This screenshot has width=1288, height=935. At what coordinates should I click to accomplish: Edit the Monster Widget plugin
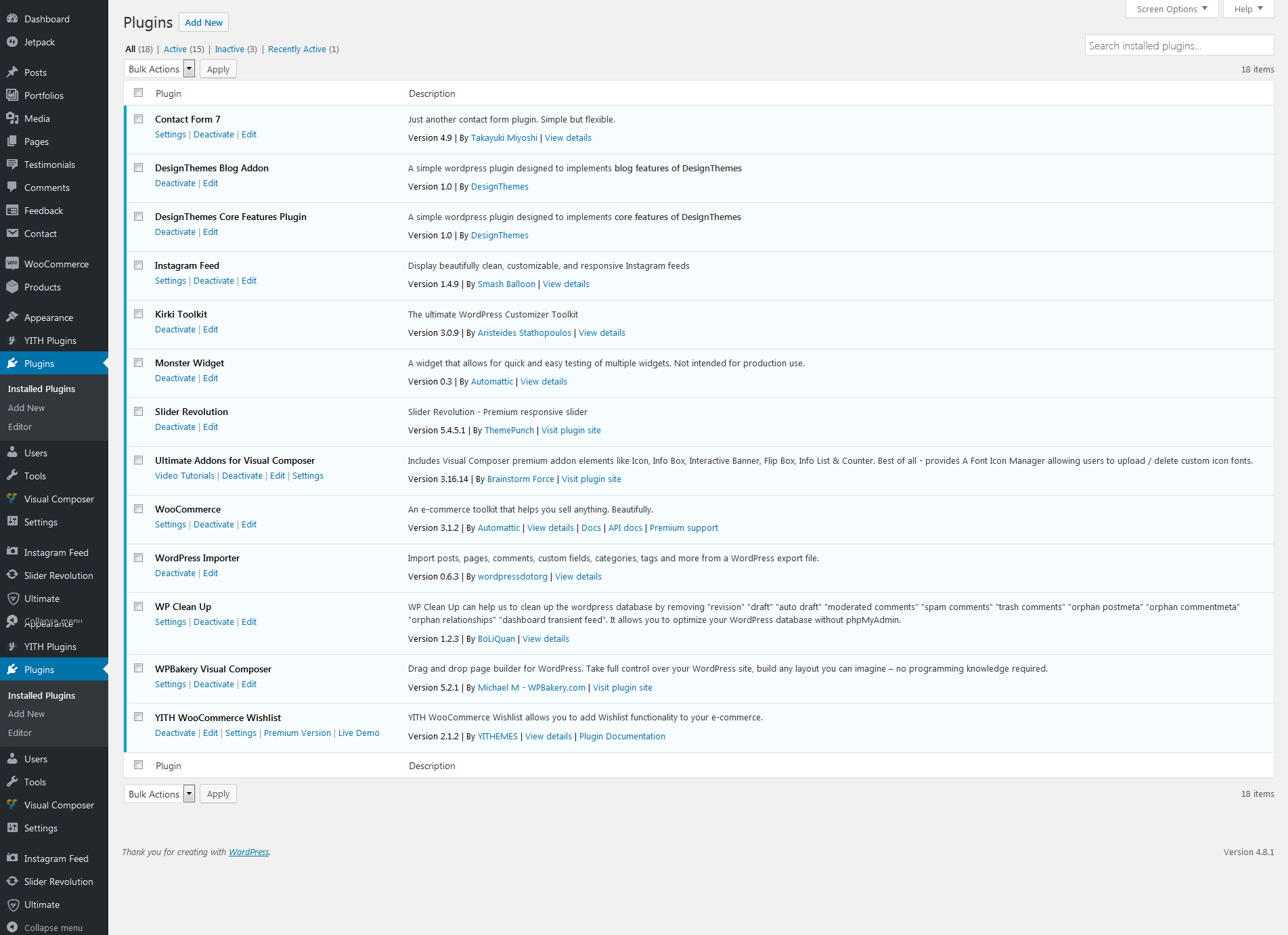(210, 378)
